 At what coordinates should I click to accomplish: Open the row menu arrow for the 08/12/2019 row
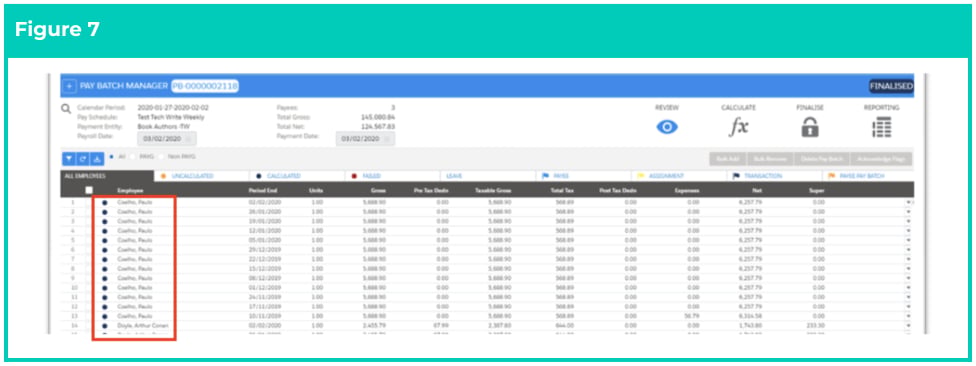coord(908,278)
